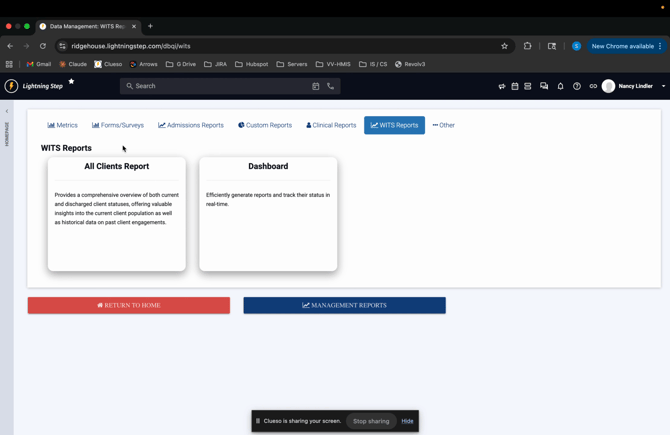Click the notifications bell icon
The width and height of the screenshot is (670, 435).
tap(560, 86)
